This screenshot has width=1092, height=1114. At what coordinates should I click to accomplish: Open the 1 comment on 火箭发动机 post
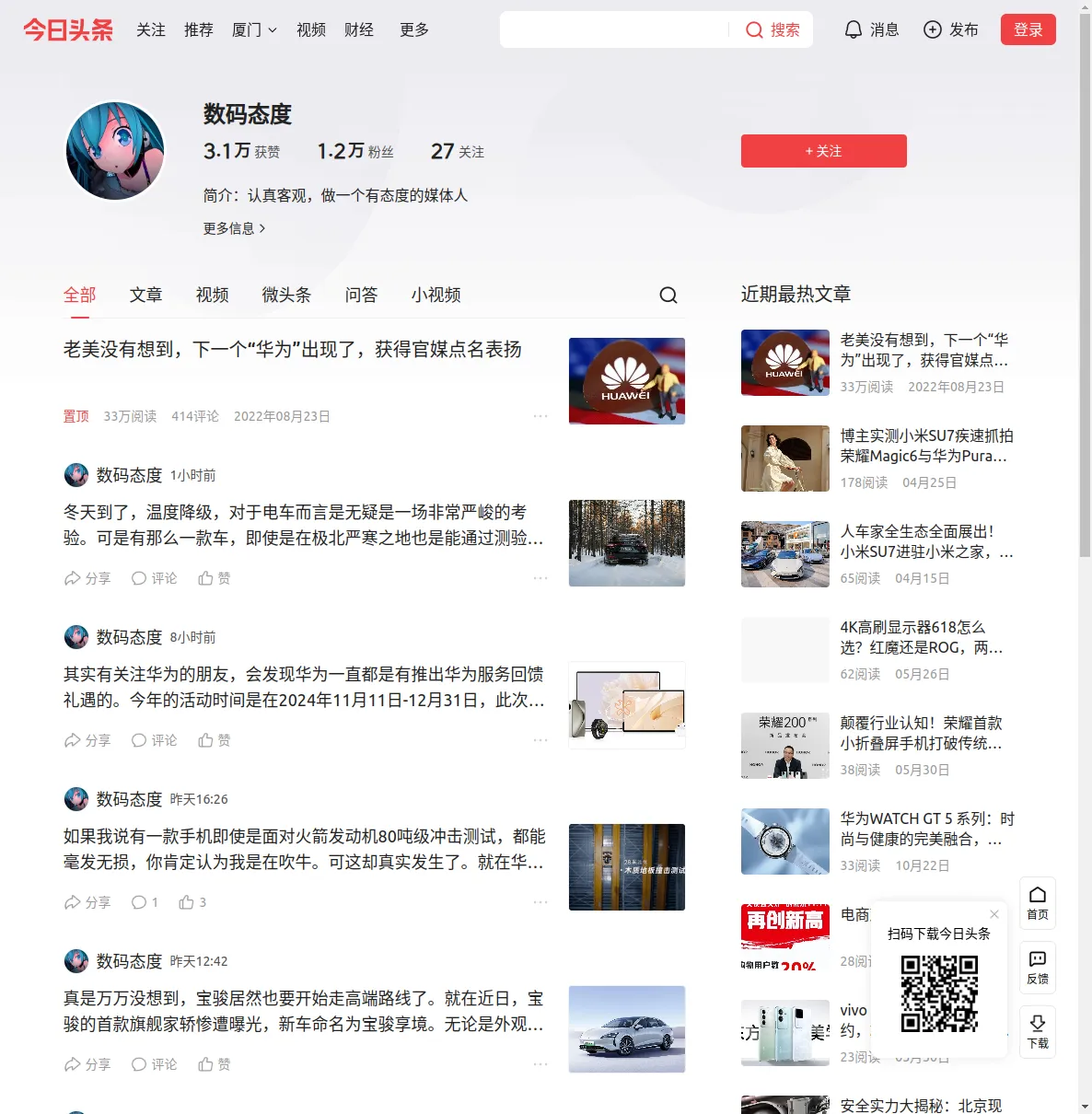[x=145, y=902]
